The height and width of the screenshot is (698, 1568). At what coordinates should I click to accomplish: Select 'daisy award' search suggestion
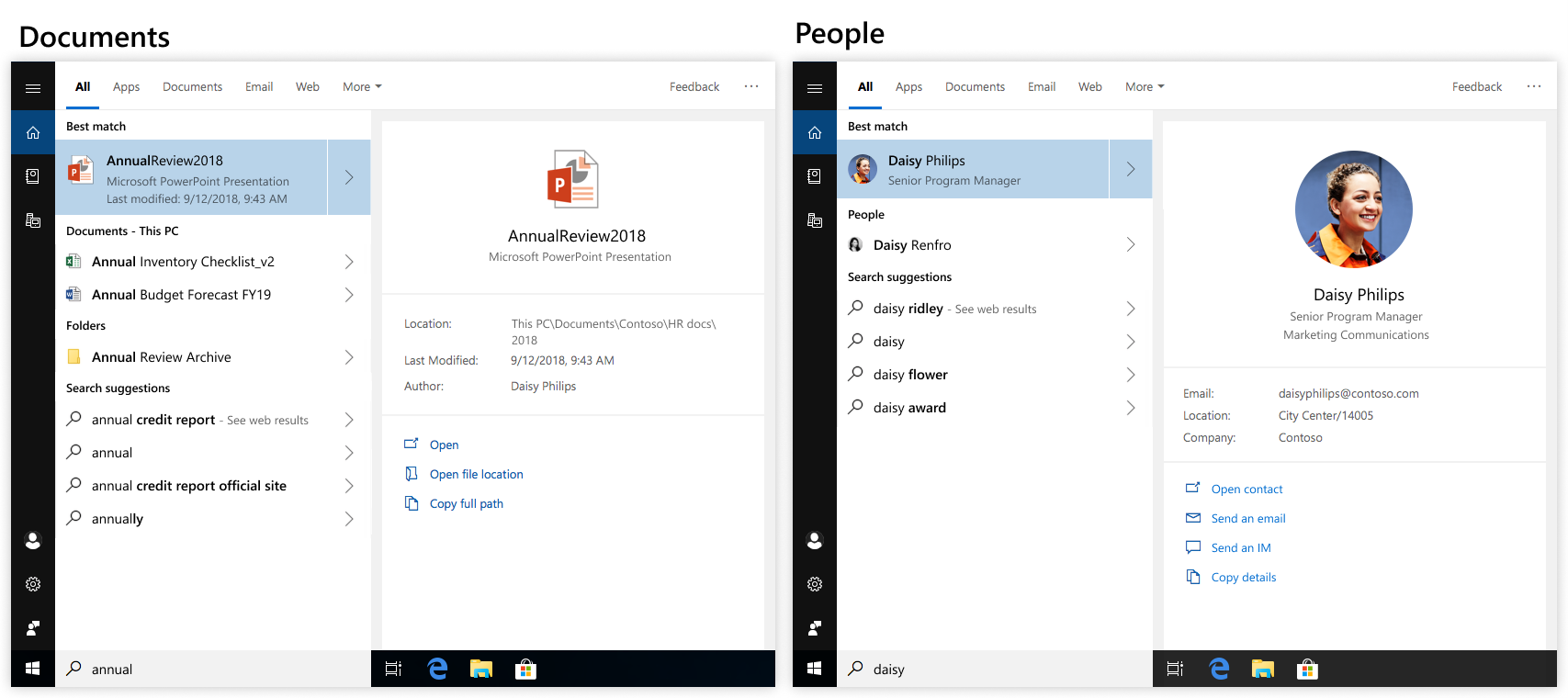tap(995, 408)
